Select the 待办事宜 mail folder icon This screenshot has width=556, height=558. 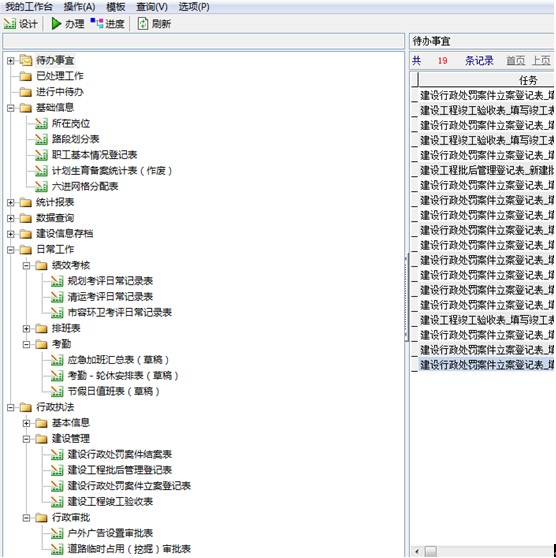(x=26, y=60)
